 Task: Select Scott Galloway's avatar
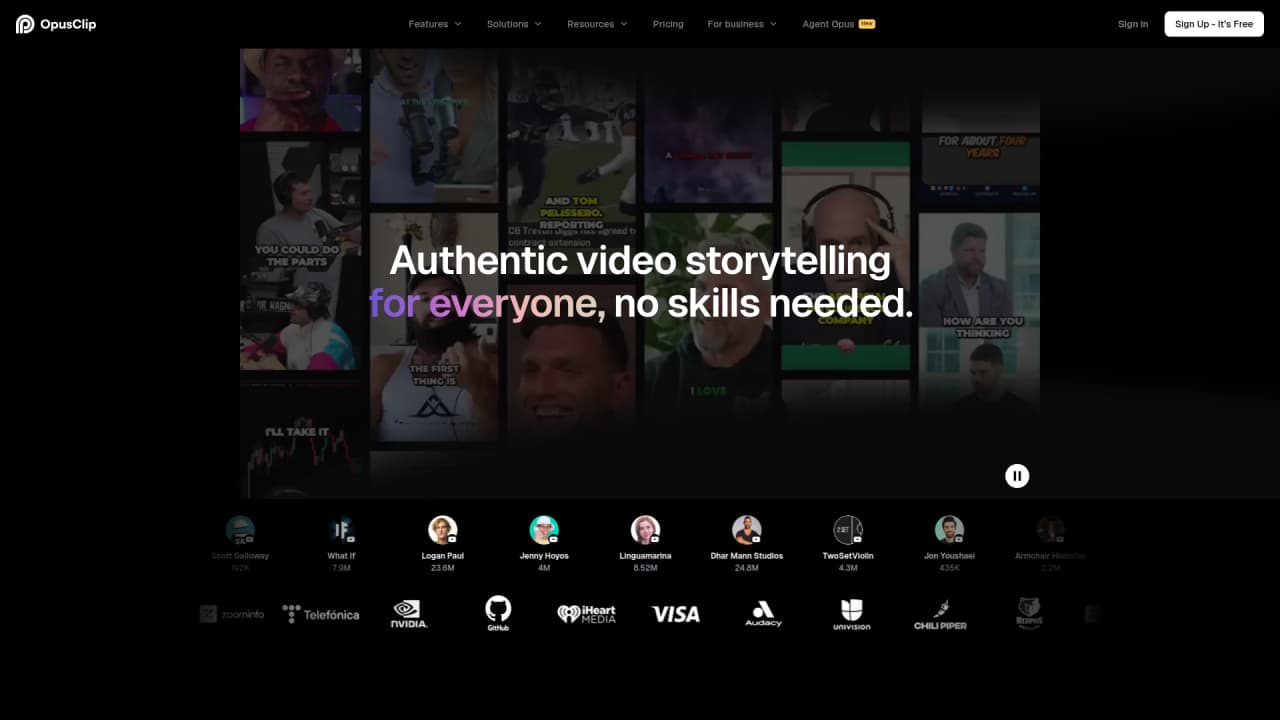[240, 530]
